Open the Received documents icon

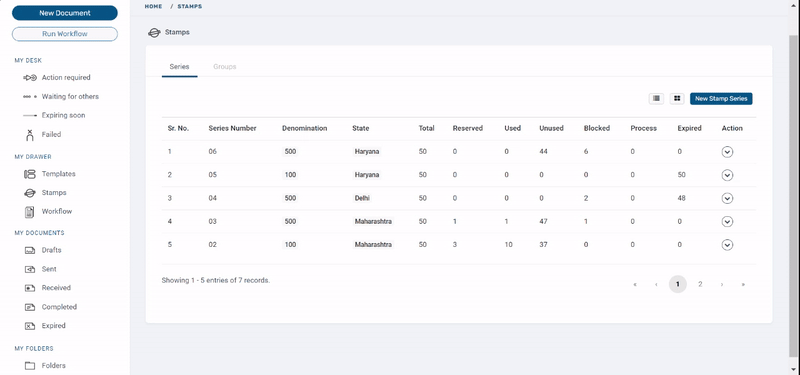coord(30,288)
